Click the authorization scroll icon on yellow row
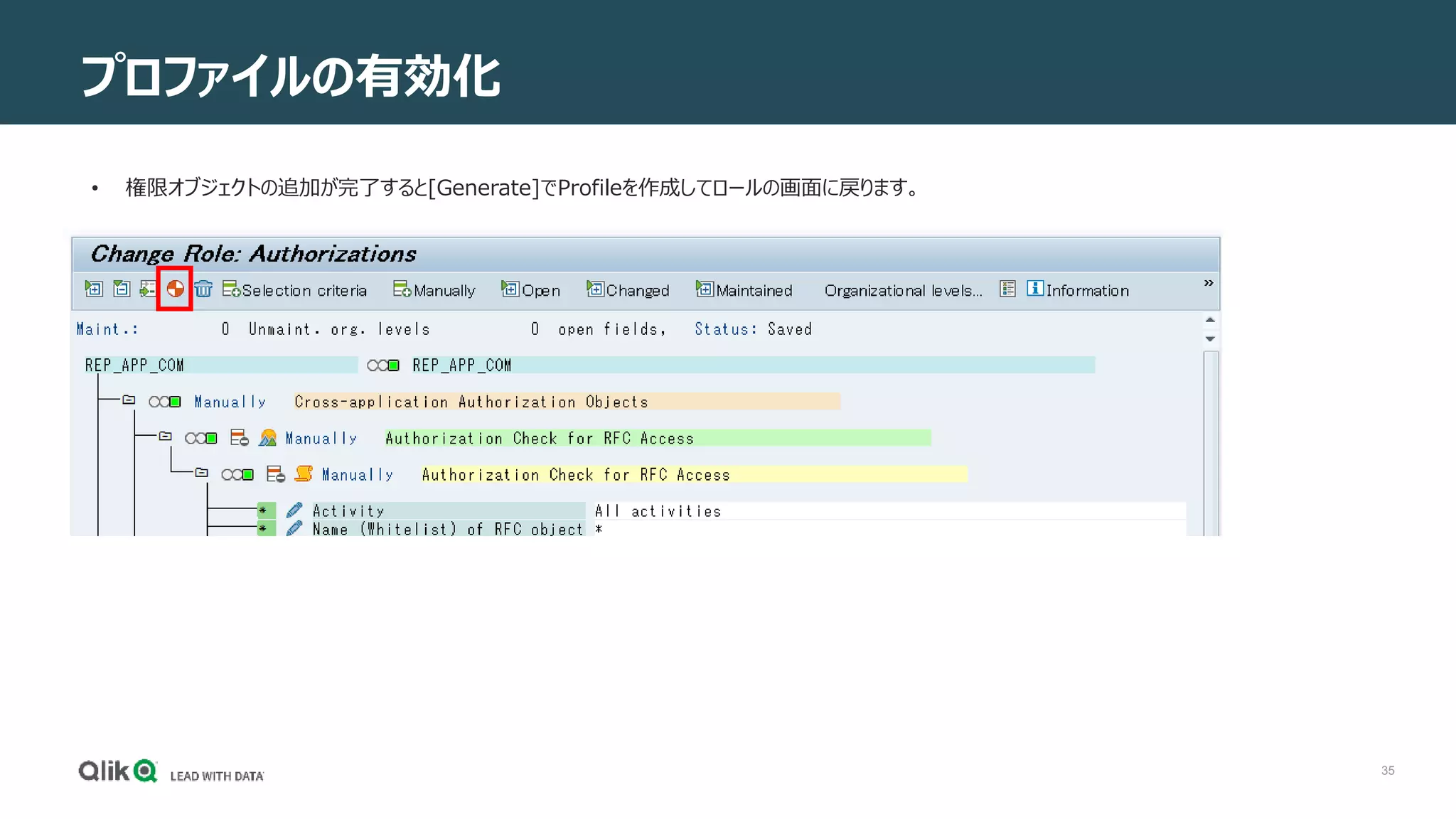The image size is (1456, 819). pos(304,473)
